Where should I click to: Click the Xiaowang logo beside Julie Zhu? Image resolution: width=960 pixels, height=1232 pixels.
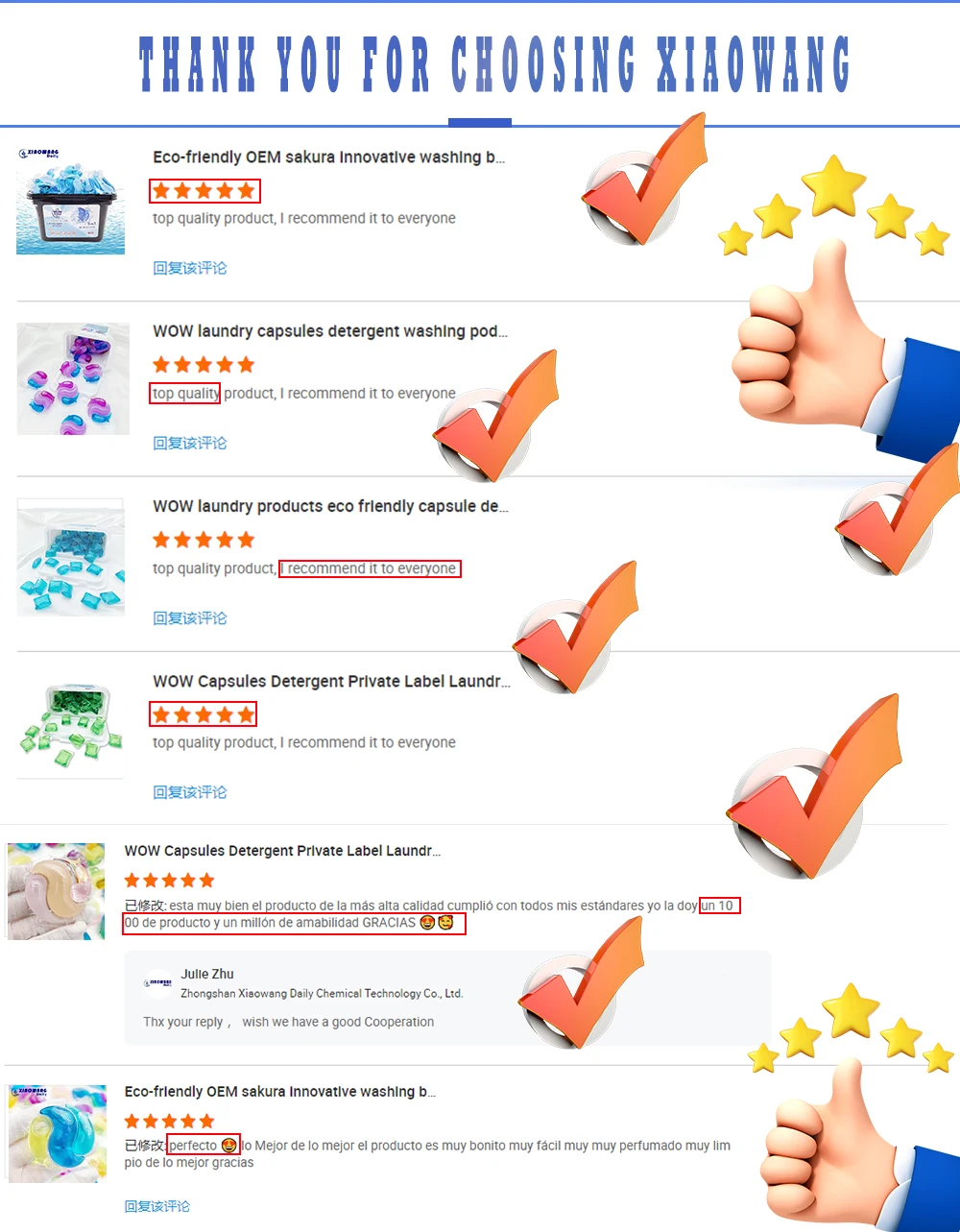(158, 982)
